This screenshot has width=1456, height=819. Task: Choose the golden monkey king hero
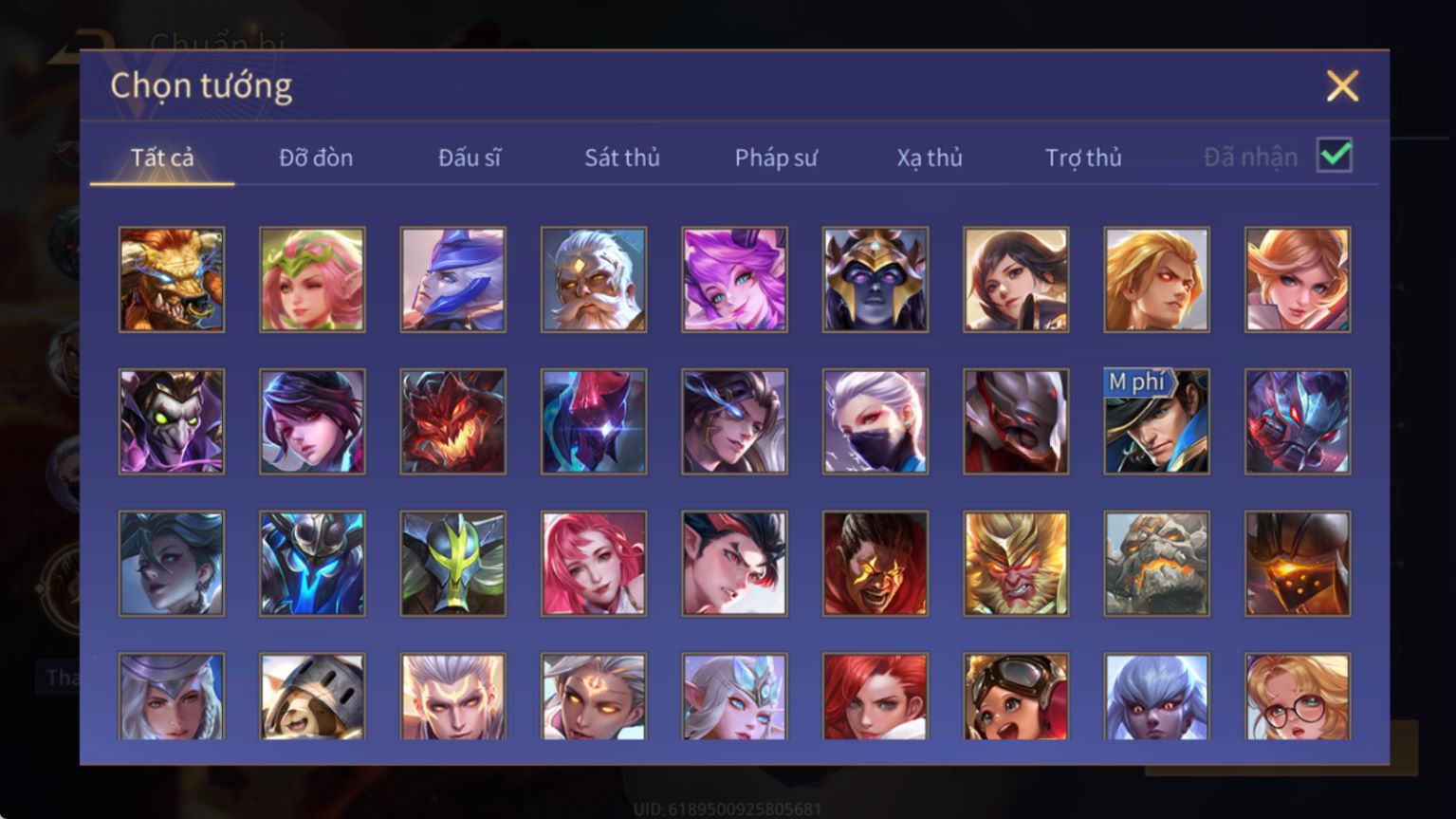pos(1016,564)
